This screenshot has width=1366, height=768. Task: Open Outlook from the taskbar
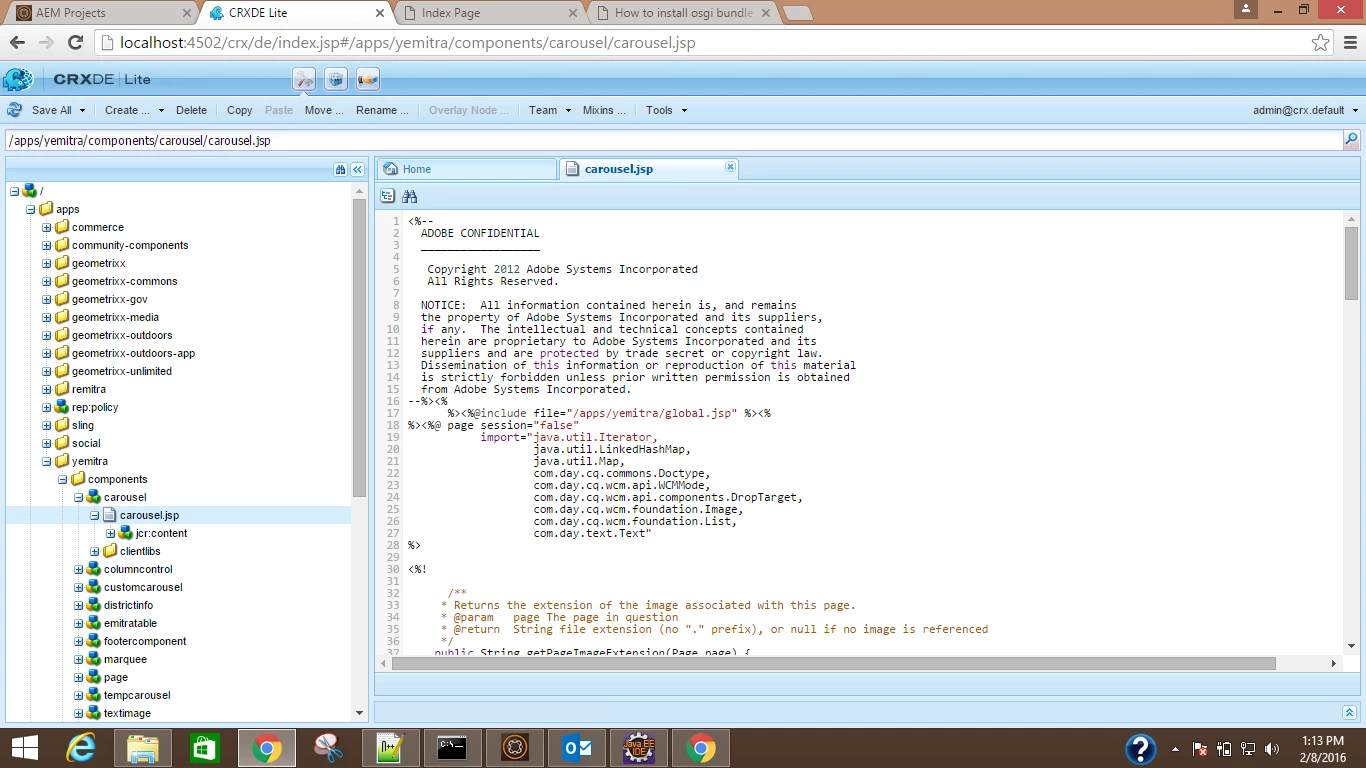(577, 748)
